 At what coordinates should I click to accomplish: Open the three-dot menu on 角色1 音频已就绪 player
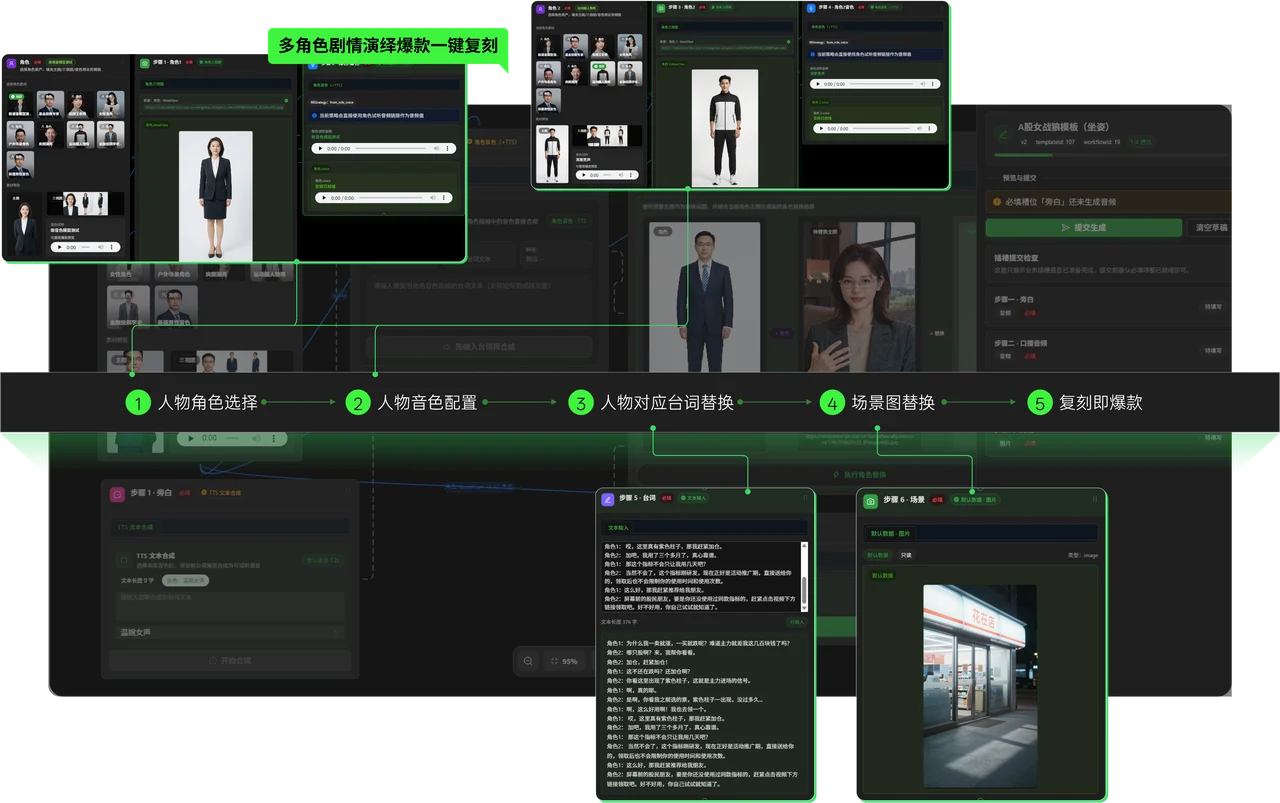click(x=444, y=198)
